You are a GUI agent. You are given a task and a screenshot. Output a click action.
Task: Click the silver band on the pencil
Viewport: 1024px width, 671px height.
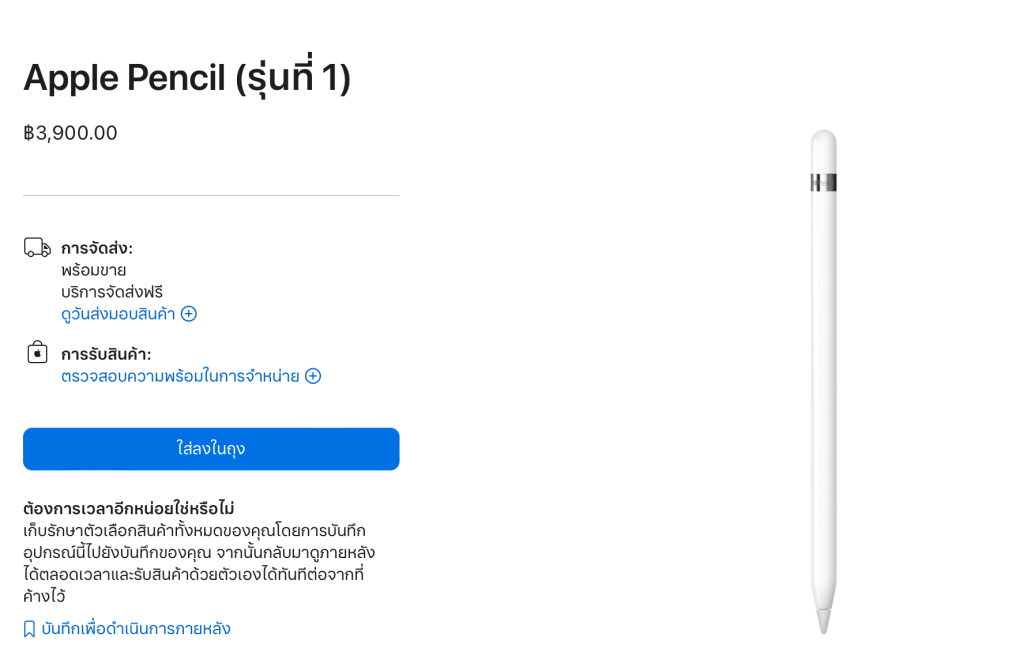(823, 182)
